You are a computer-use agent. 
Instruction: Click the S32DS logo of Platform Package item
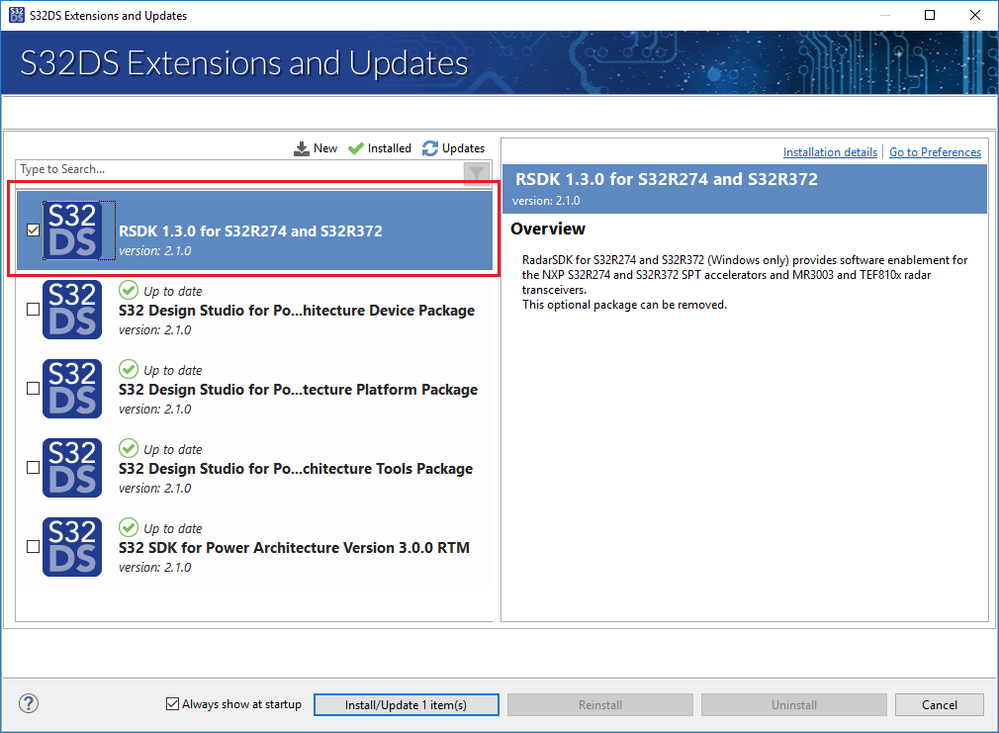(x=73, y=388)
